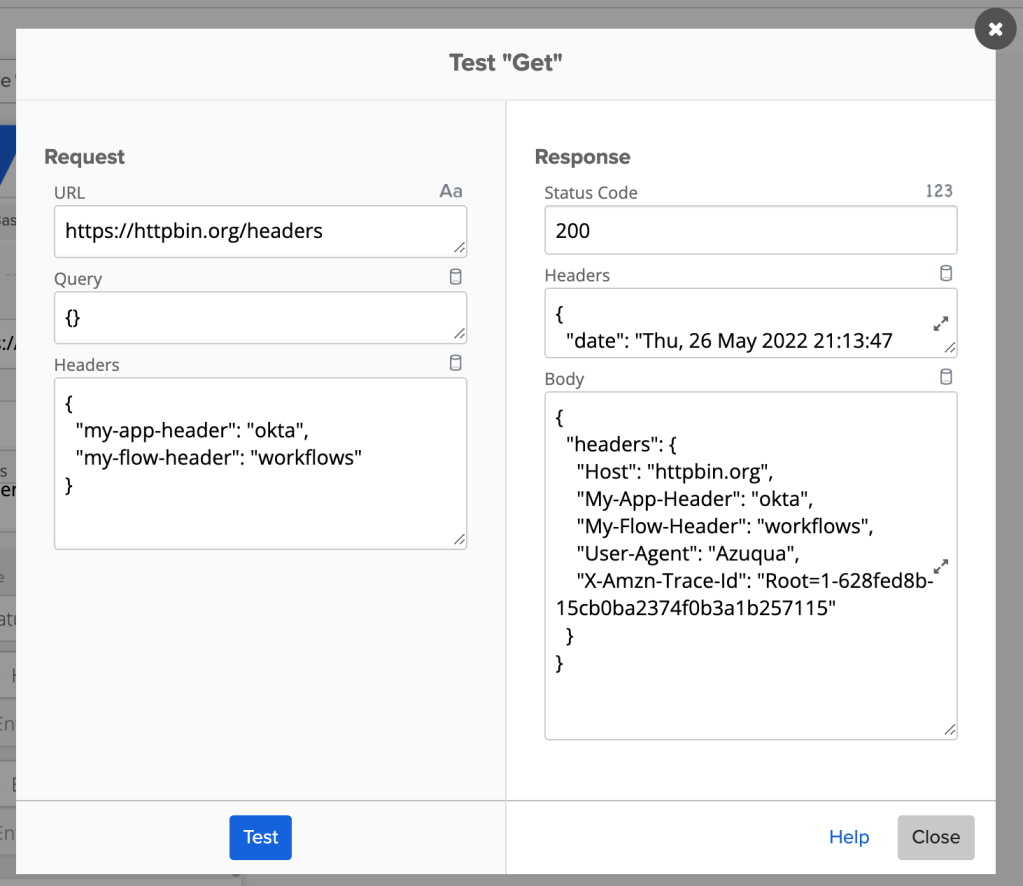Open the Help link
The image size is (1023, 886).
point(849,837)
